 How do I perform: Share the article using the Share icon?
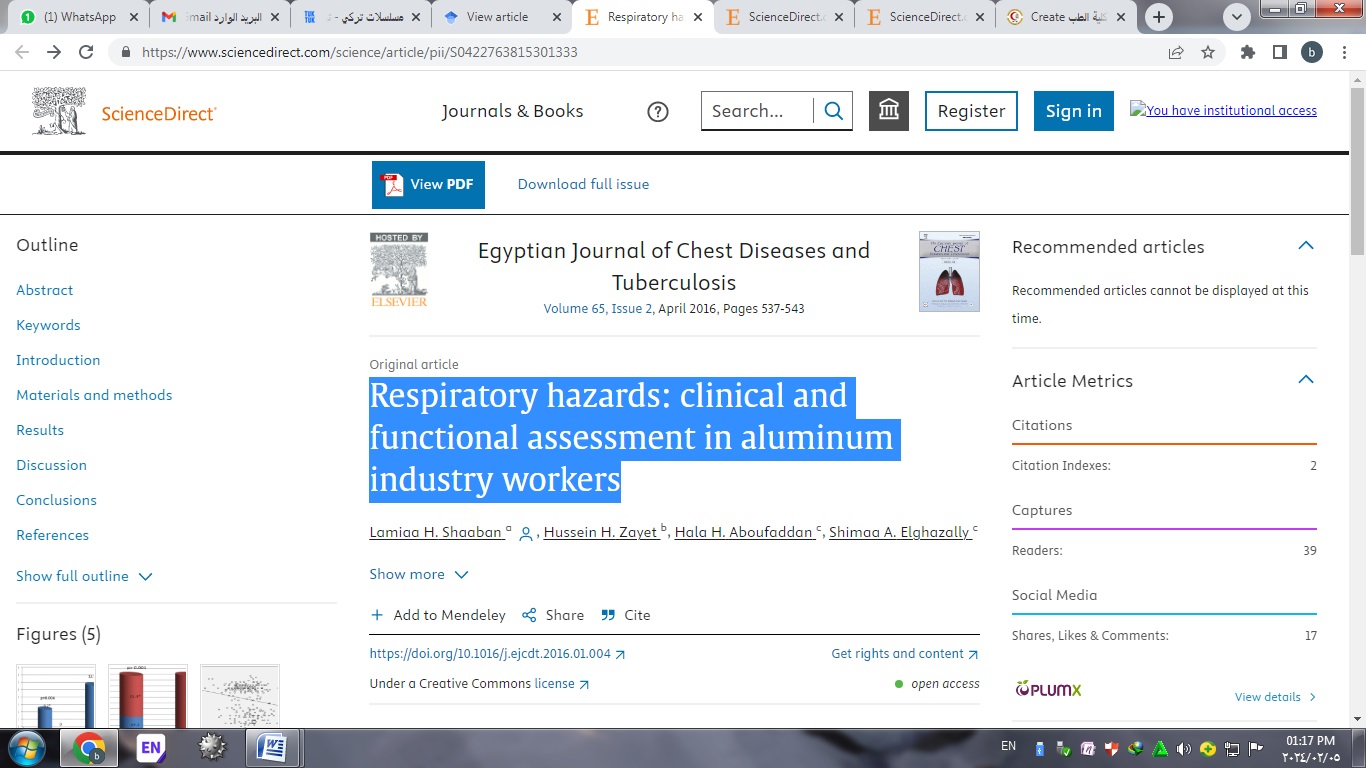pyautogui.click(x=530, y=615)
